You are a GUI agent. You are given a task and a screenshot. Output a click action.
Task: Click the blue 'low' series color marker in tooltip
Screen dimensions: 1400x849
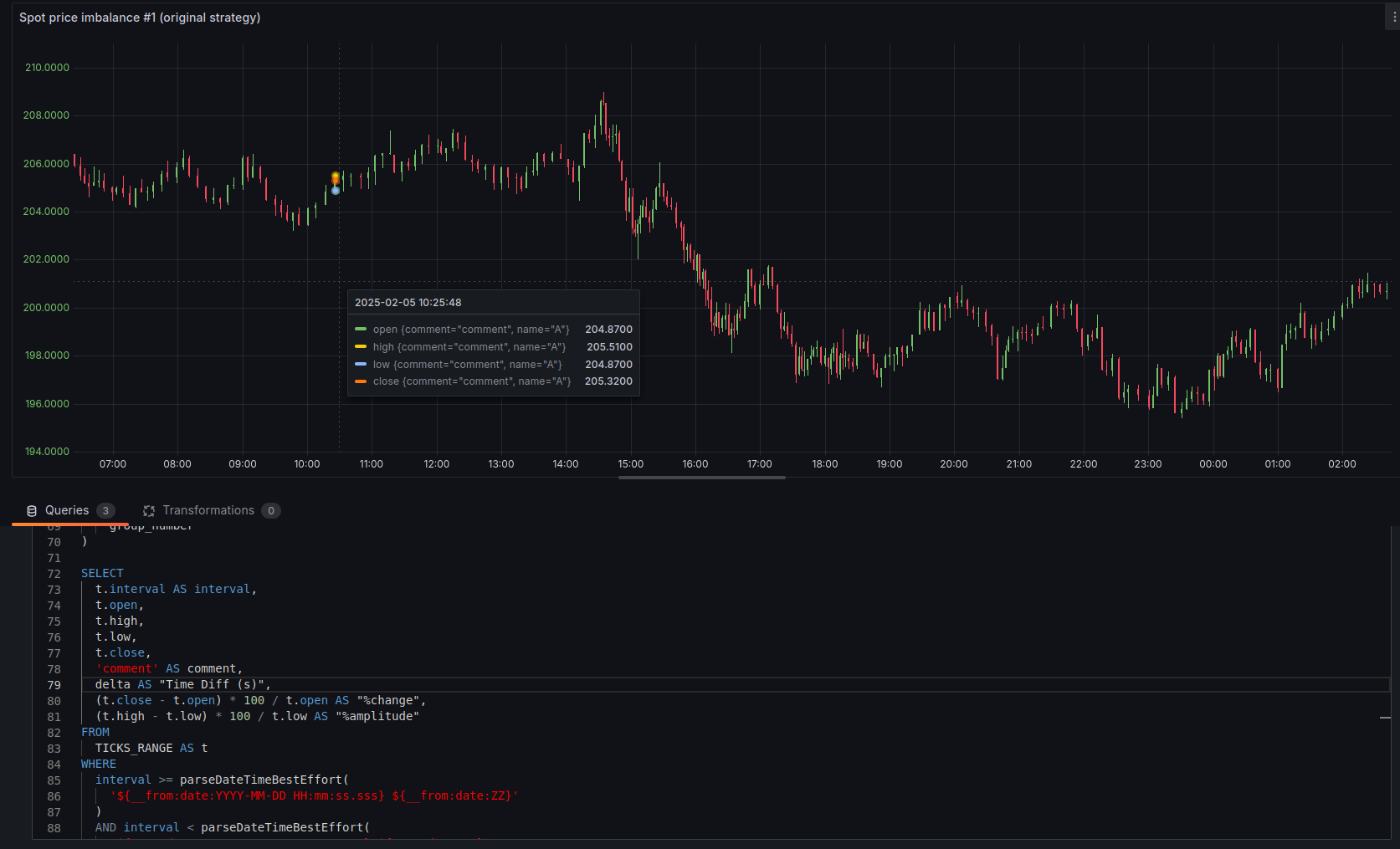361,365
